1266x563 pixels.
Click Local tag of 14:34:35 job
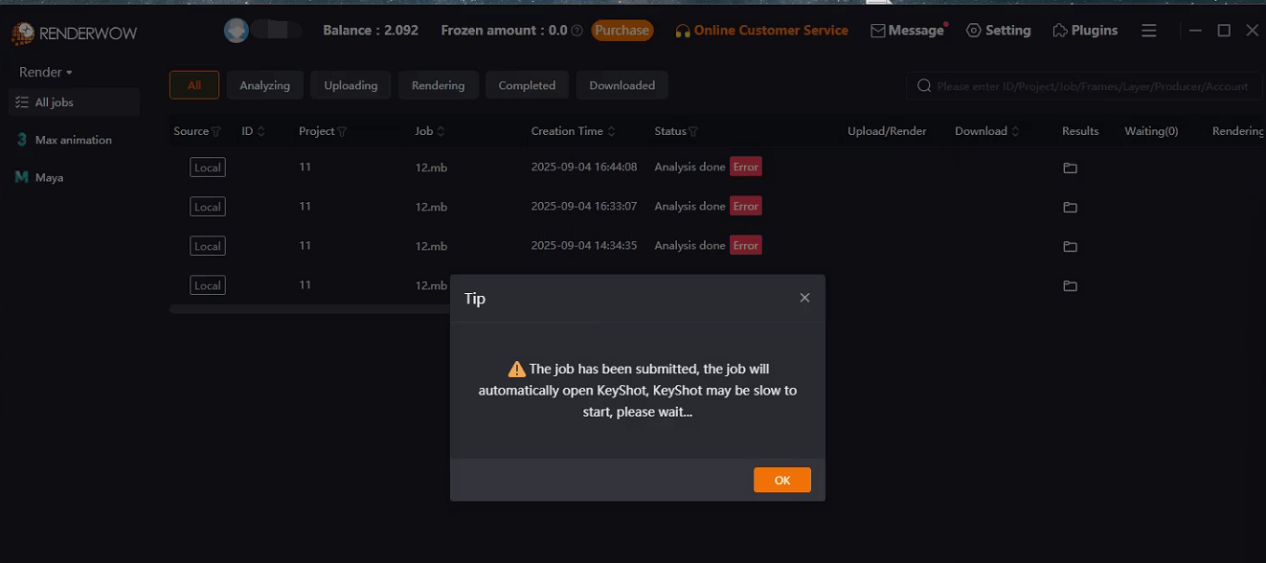point(208,245)
